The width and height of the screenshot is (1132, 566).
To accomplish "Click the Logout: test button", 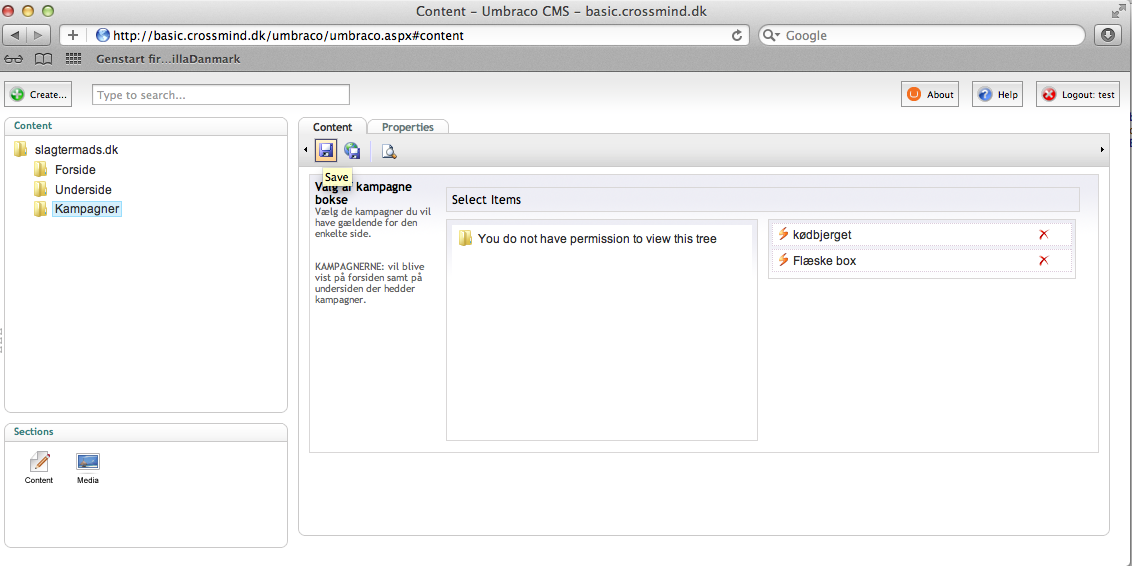I will point(1077,95).
